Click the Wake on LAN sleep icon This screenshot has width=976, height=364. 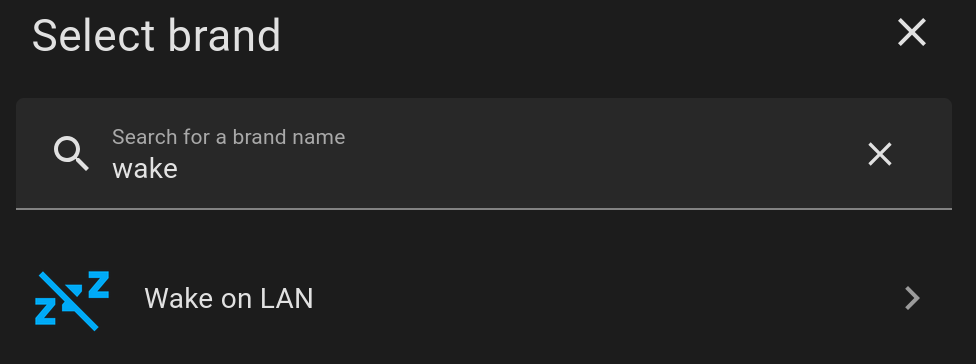click(x=72, y=300)
